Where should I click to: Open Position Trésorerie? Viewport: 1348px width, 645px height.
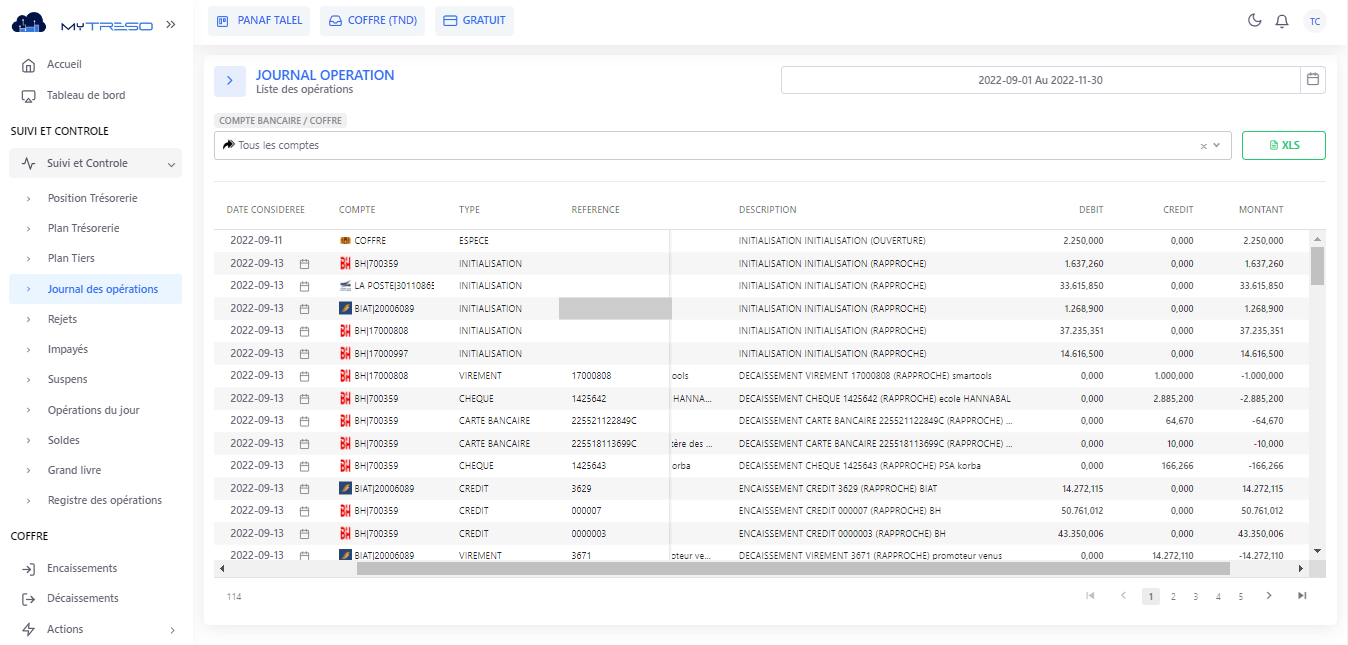click(92, 198)
